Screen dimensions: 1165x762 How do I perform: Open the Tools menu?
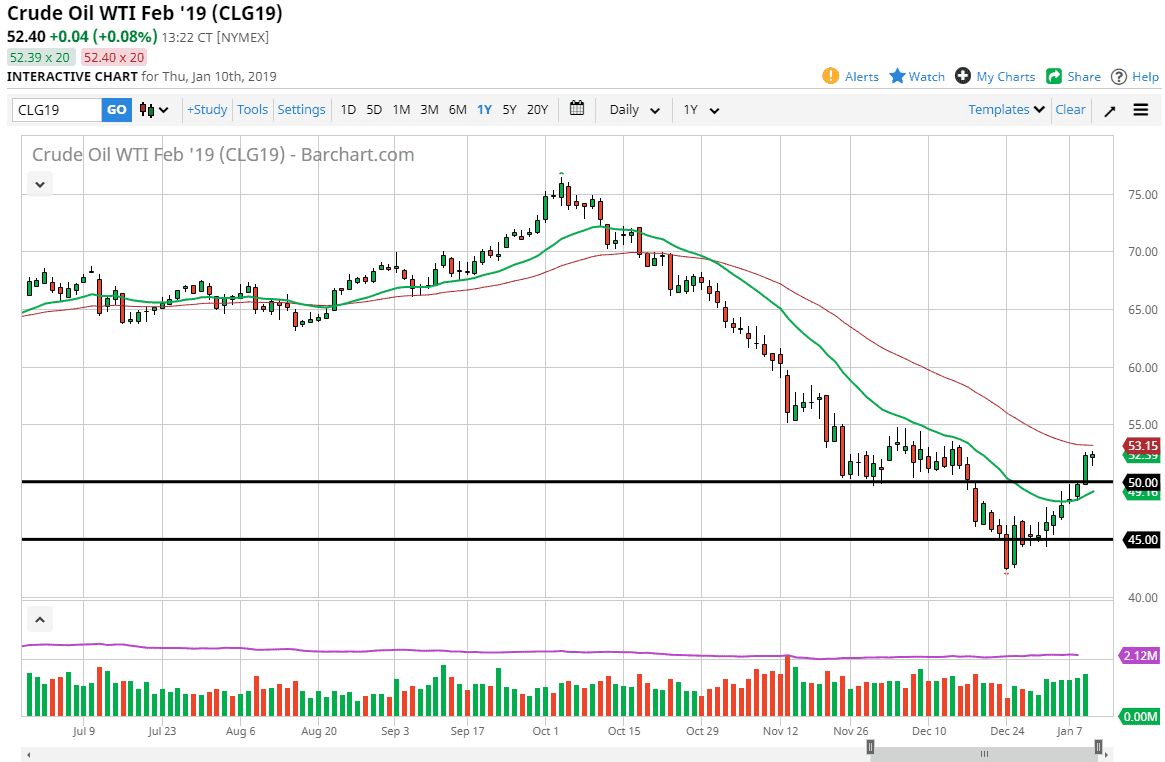pos(252,110)
